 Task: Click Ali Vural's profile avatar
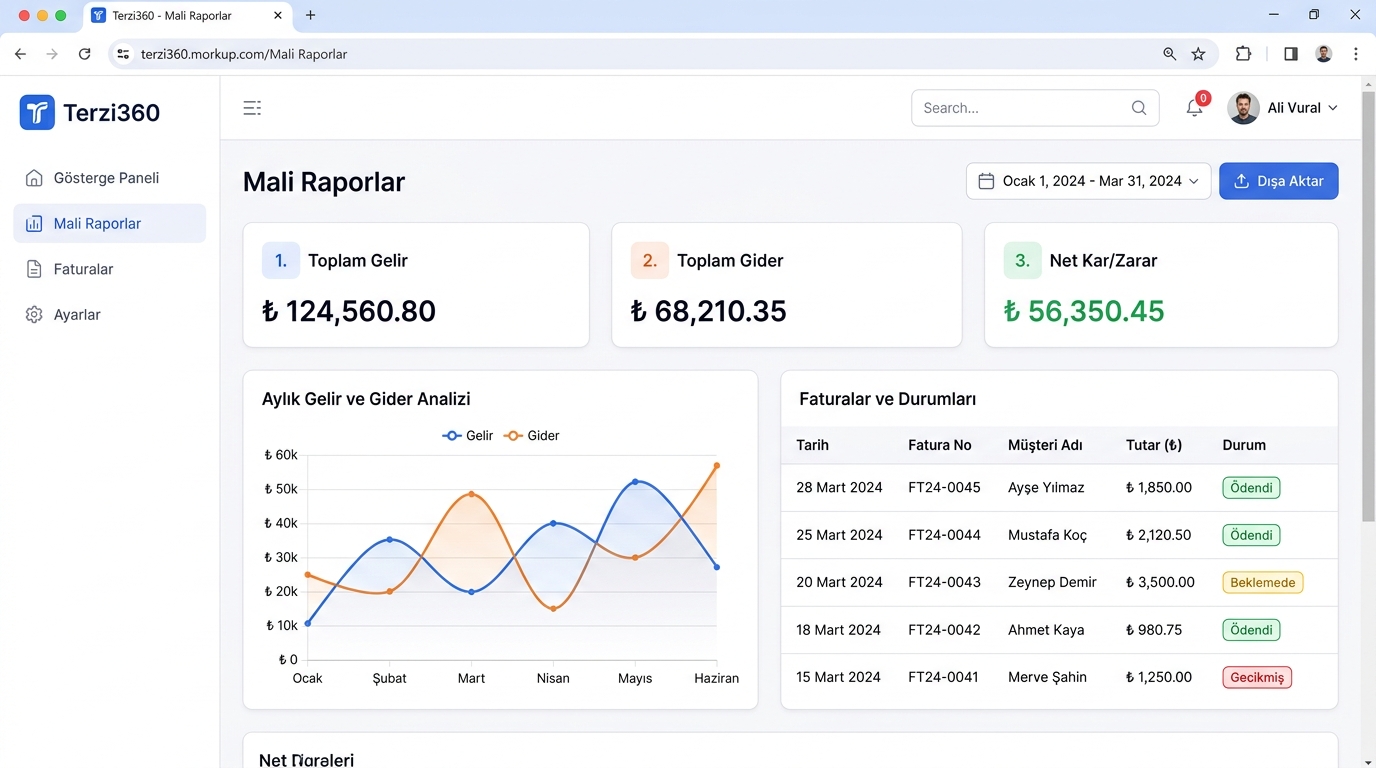coord(1243,108)
